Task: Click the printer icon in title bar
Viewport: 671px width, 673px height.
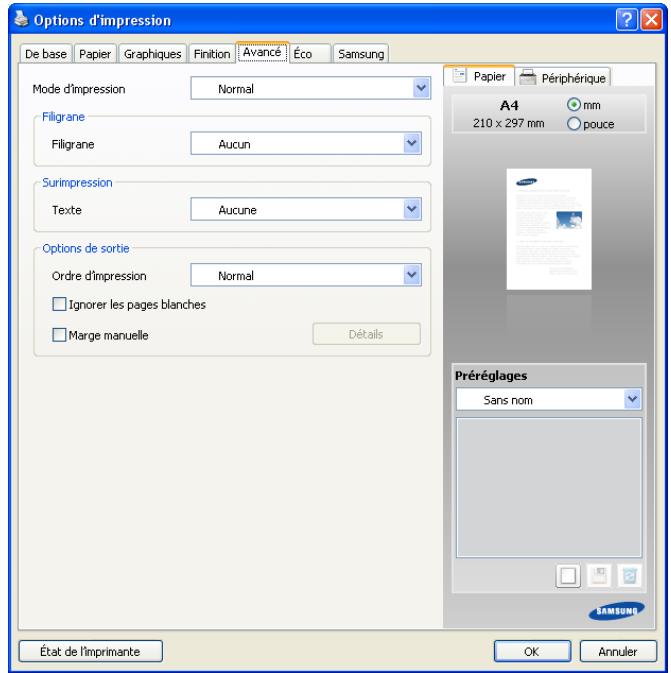Action: (x=21, y=19)
